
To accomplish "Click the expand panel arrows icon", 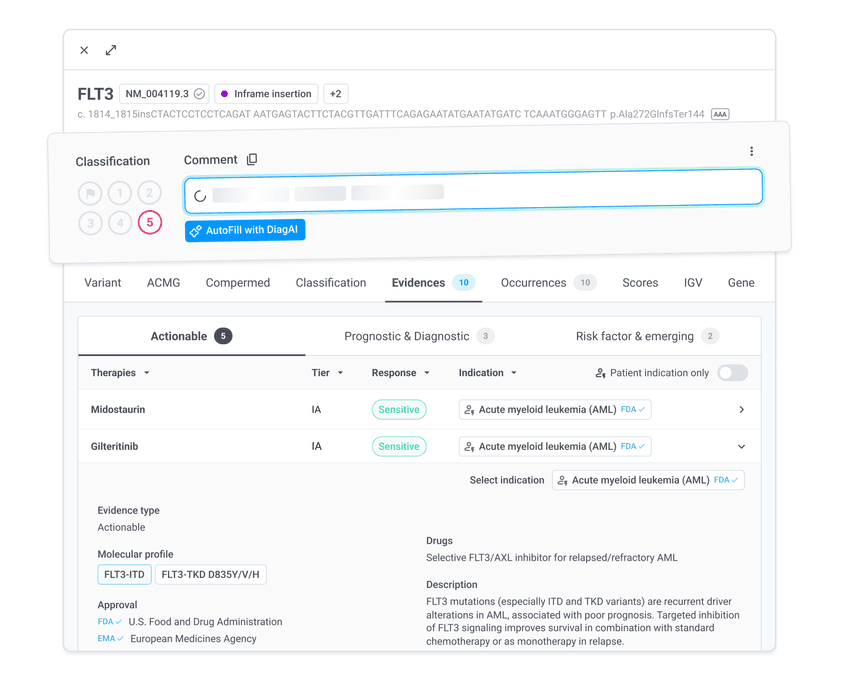I will [x=111, y=50].
